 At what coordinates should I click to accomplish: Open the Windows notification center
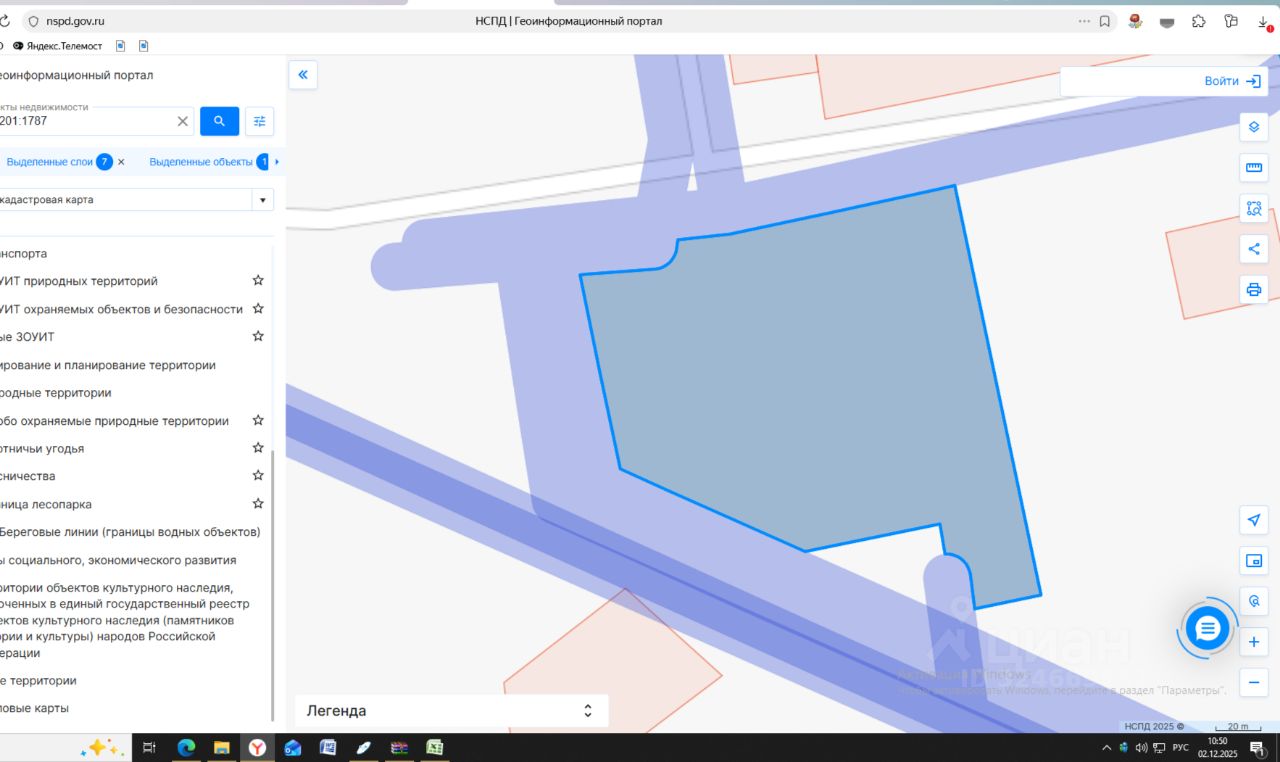pyautogui.click(x=1257, y=747)
